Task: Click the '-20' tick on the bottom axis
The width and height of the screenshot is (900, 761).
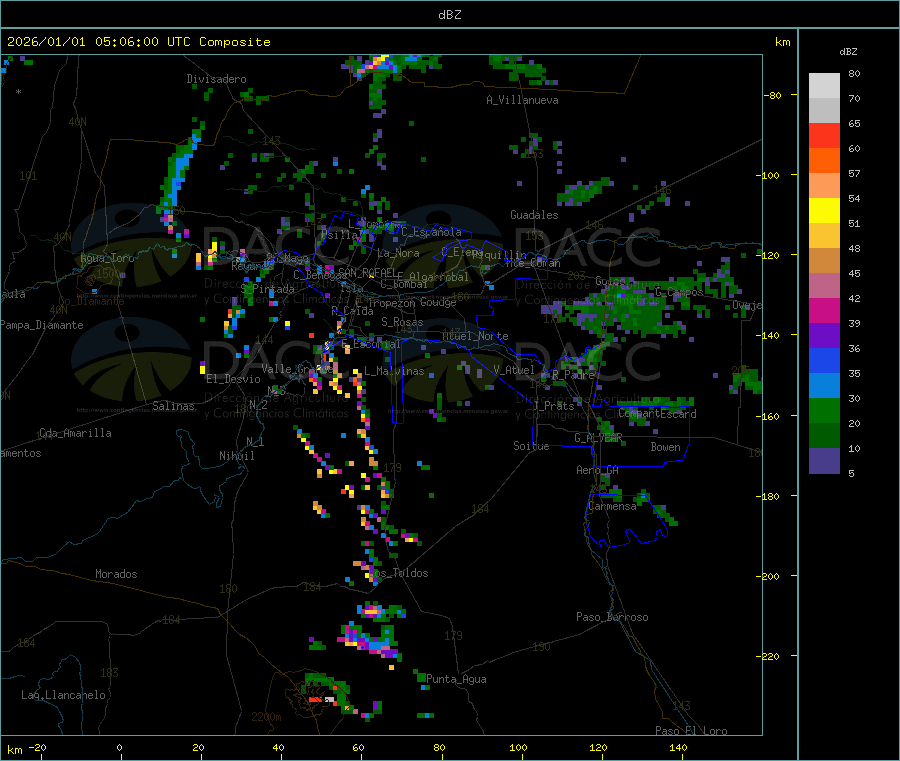Action: (37, 747)
